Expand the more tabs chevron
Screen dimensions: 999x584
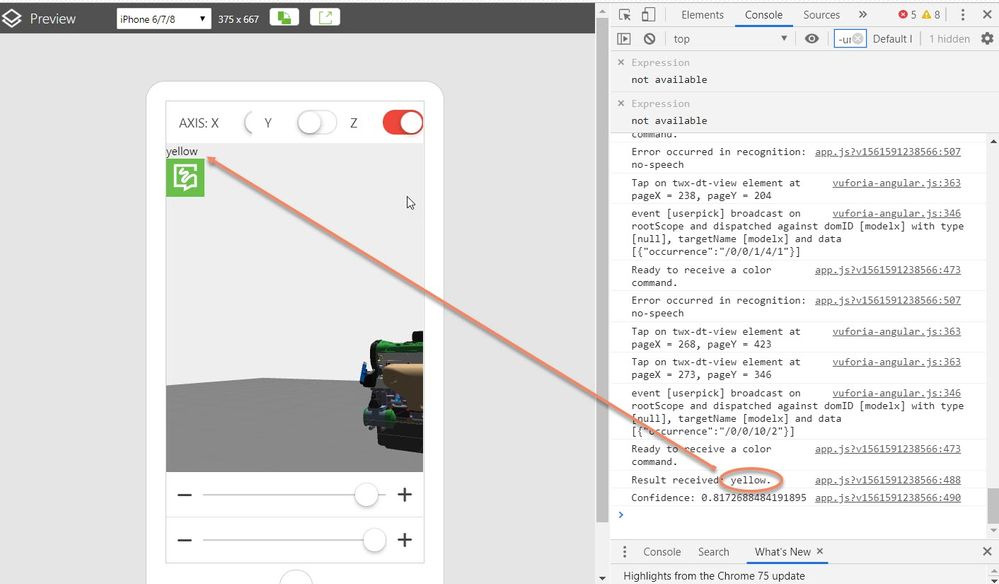pyautogui.click(x=863, y=15)
